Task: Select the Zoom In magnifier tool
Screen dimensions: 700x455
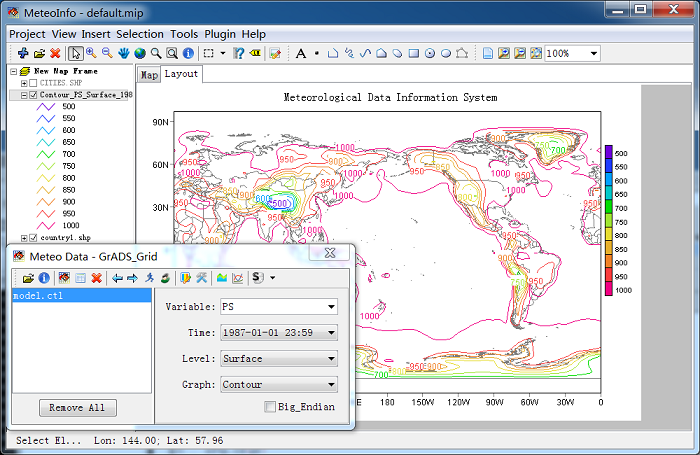Action: [x=92, y=53]
